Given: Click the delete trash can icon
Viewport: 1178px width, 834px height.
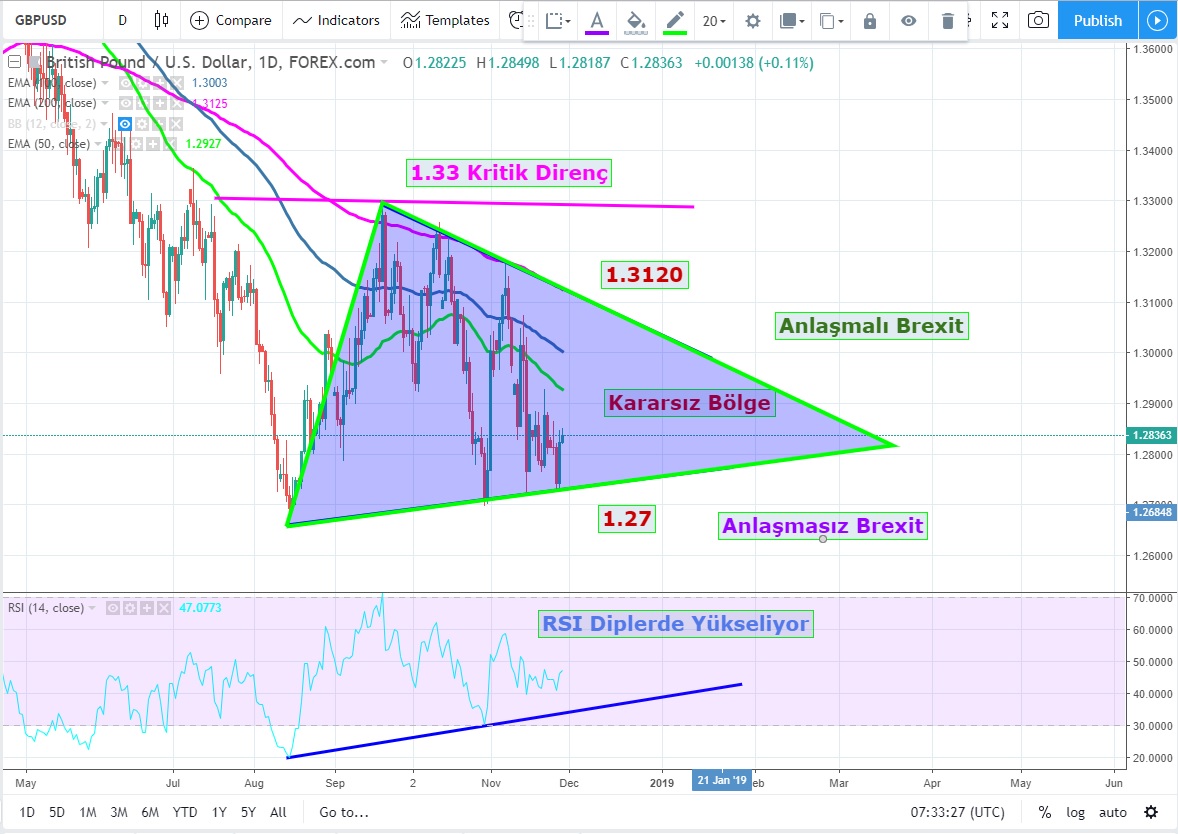Looking at the screenshot, I should [x=948, y=21].
